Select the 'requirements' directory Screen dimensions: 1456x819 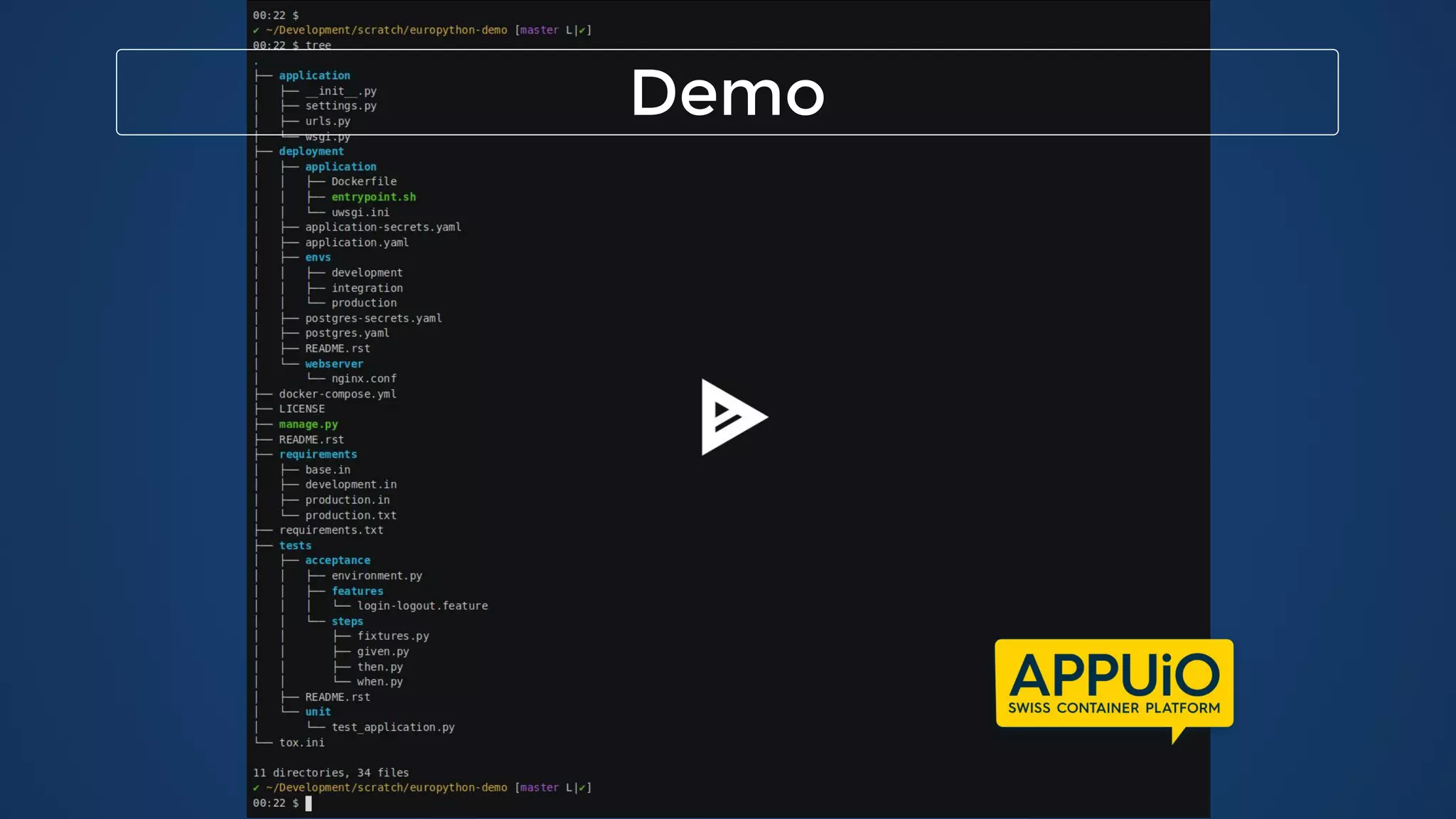(318, 454)
